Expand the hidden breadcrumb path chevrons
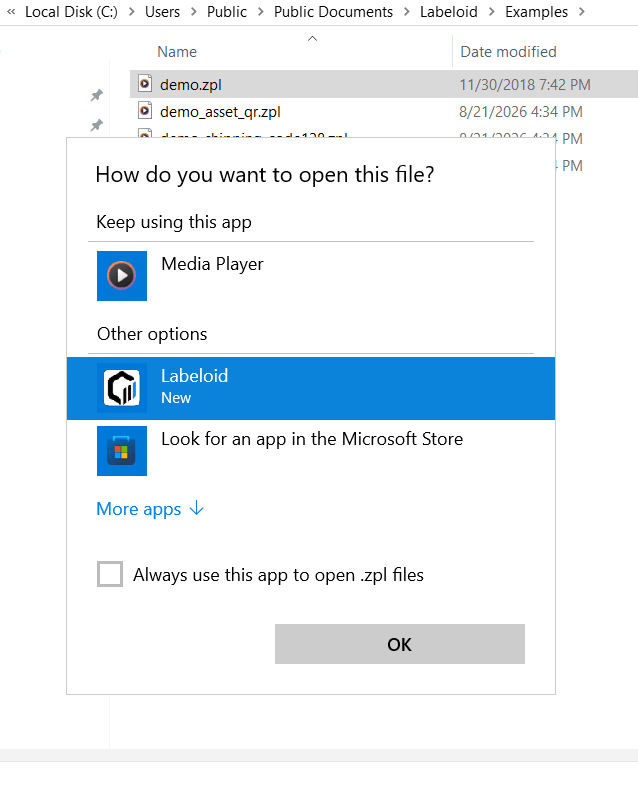The image size is (638, 803). 11,12
